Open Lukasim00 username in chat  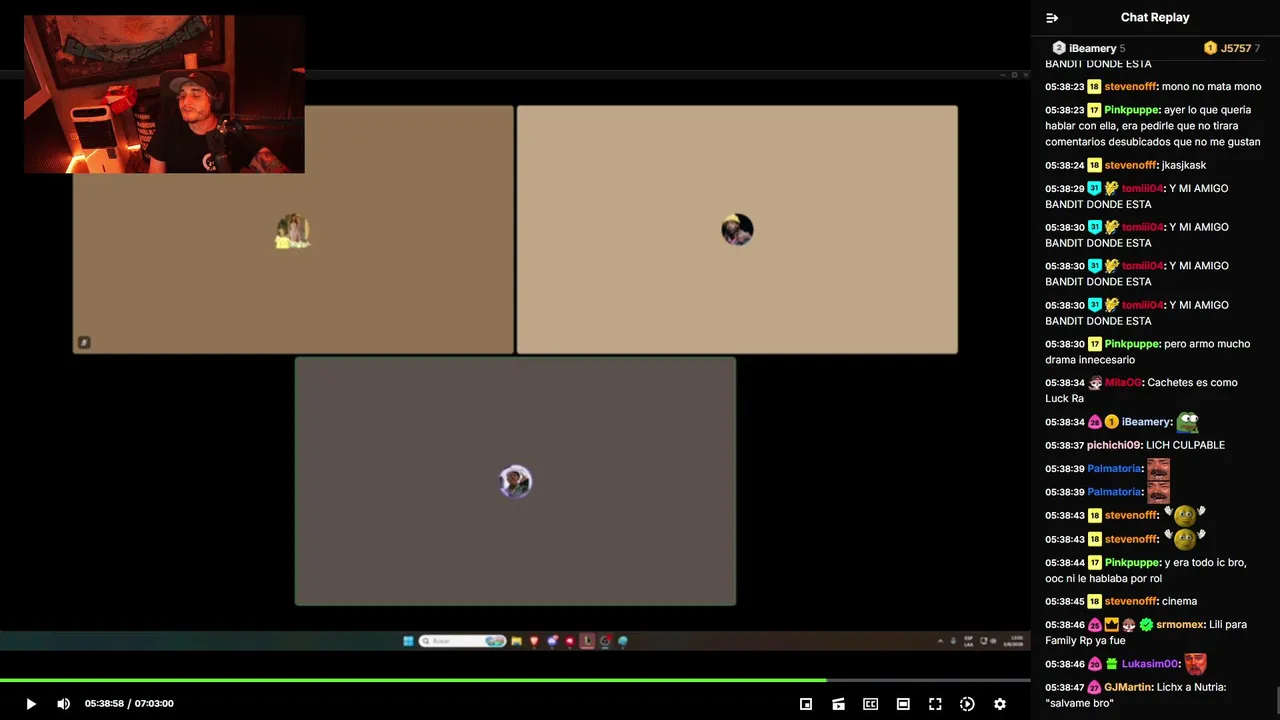click(x=1150, y=664)
